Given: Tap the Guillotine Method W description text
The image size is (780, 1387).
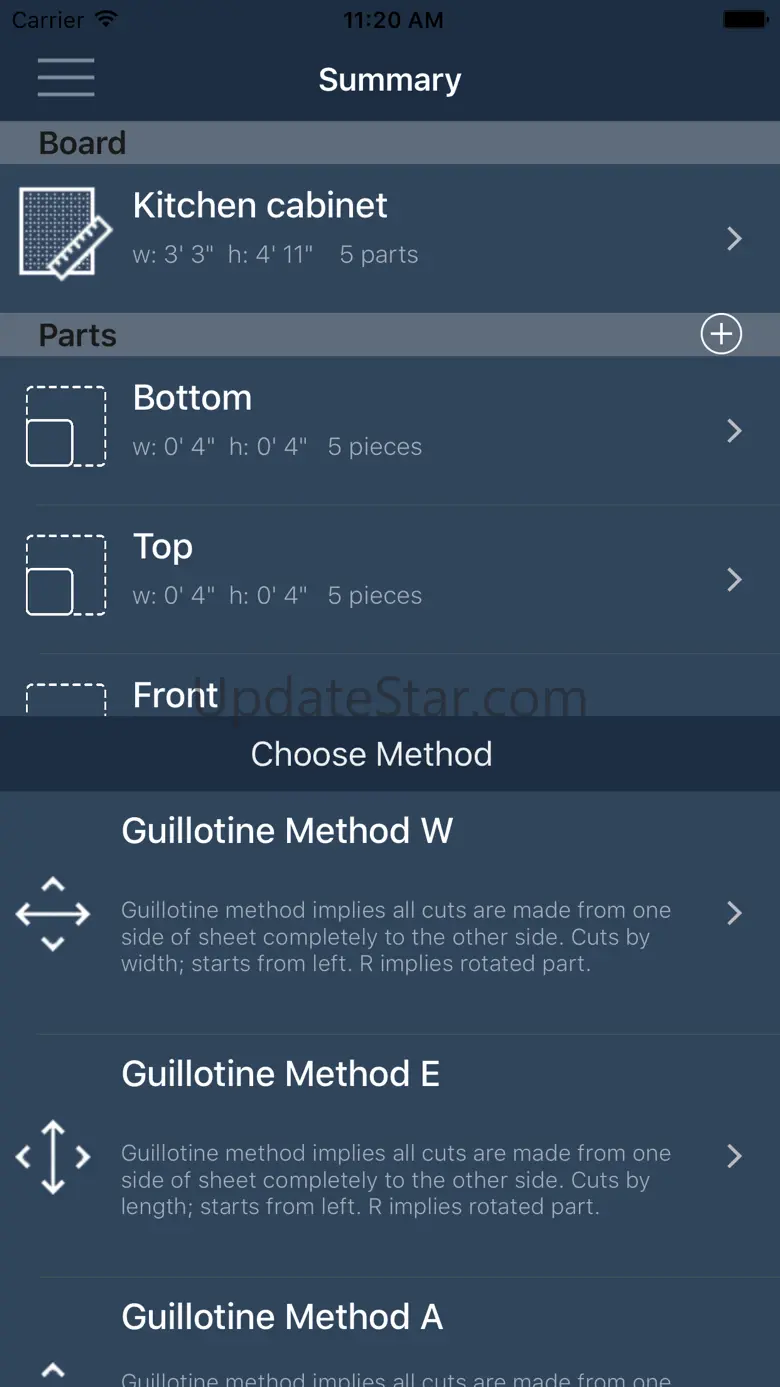Looking at the screenshot, I should tap(396, 937).
